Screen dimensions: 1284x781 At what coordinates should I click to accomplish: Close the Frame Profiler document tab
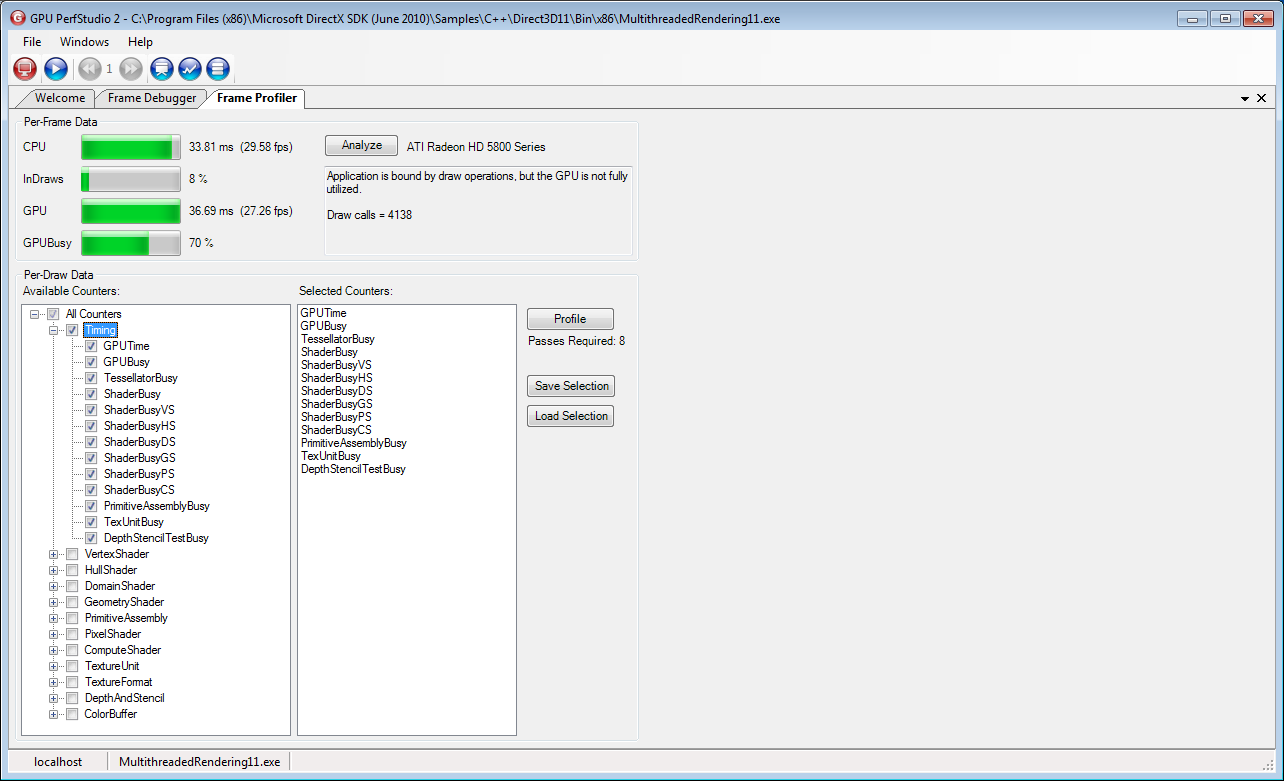pyautogui.click(x=1261, y=98)
